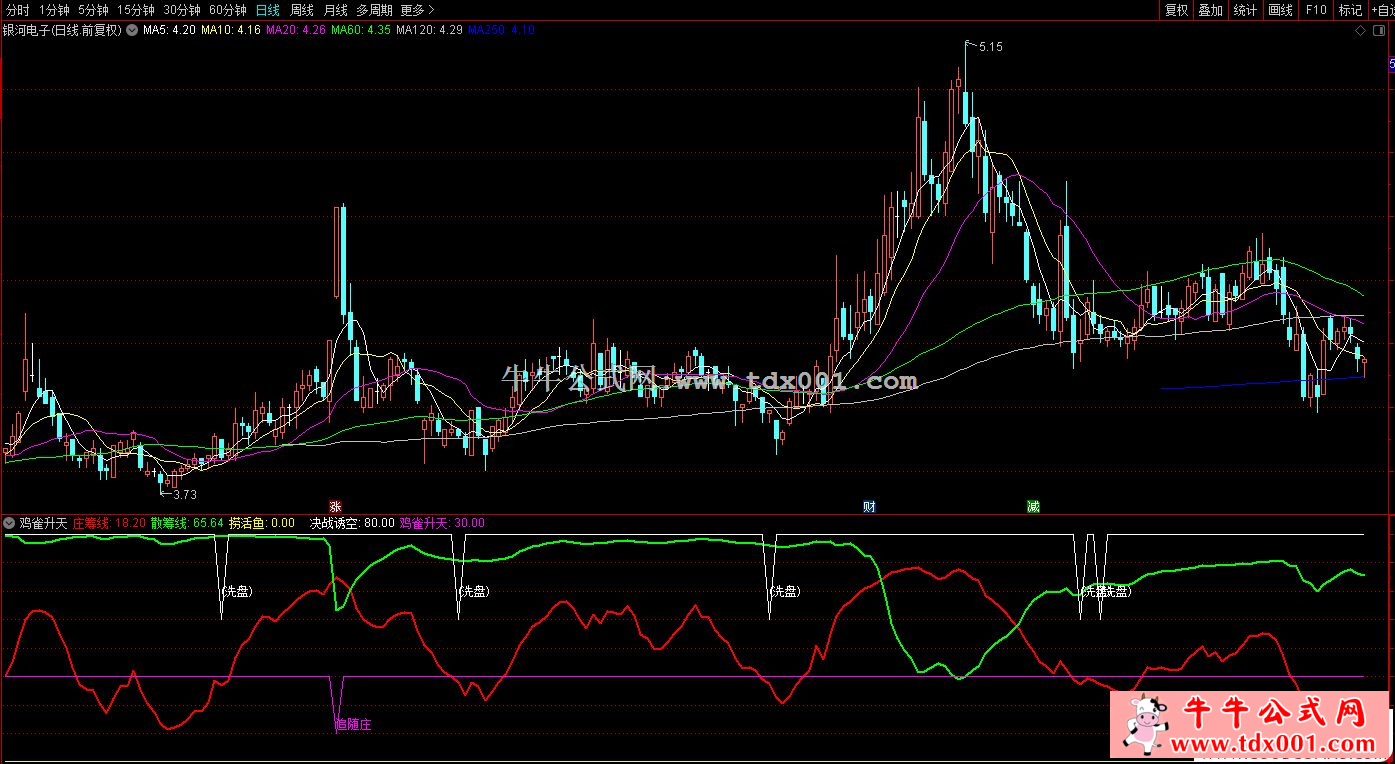The width and height of the screenshot is (1395, 764).
Task: Click the MA10: 4.16 label
Action: (x=231, y=30)
